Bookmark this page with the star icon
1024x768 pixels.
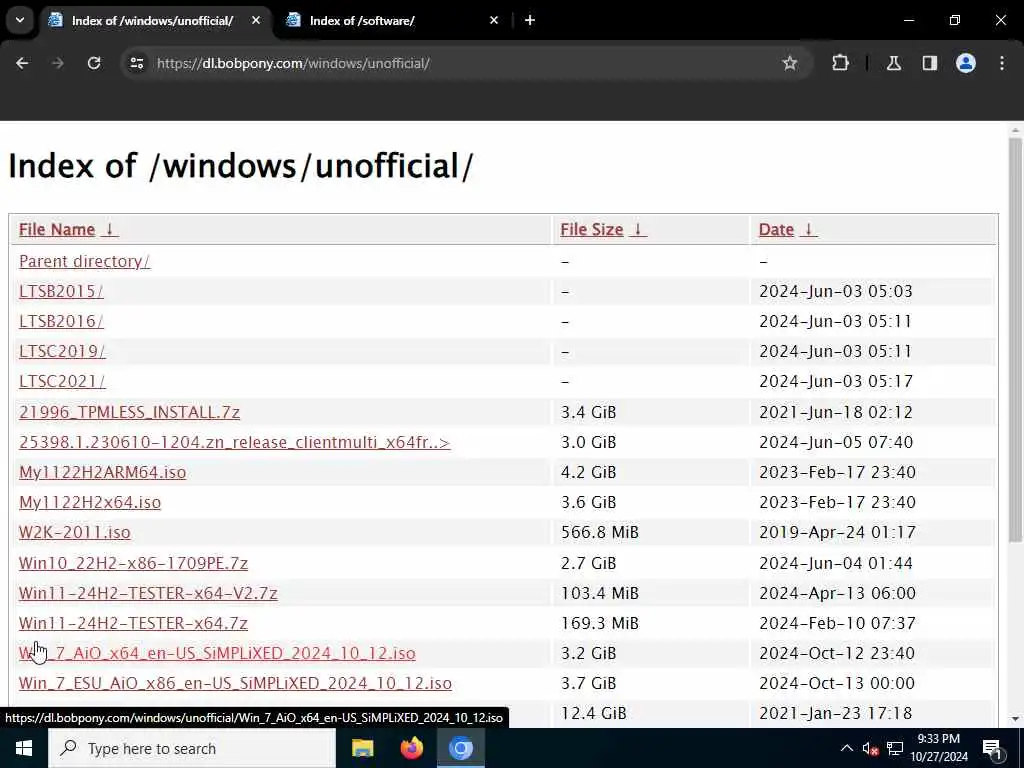pyautogui.click(x=790, y=63)
